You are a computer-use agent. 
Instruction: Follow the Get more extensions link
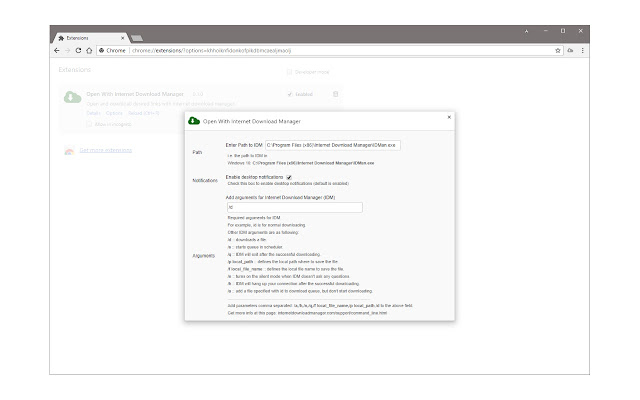point(106,150)
